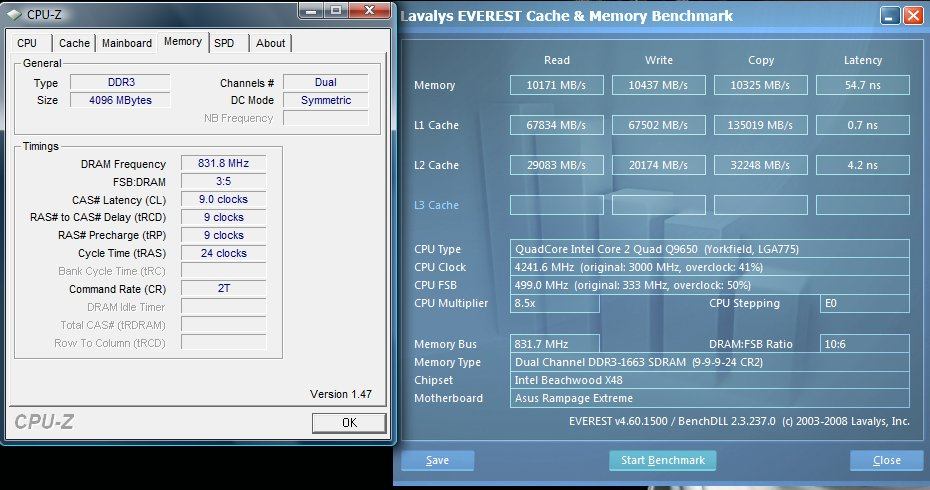
Task: Click Start Benchmark button
Action: pos(663,460)
